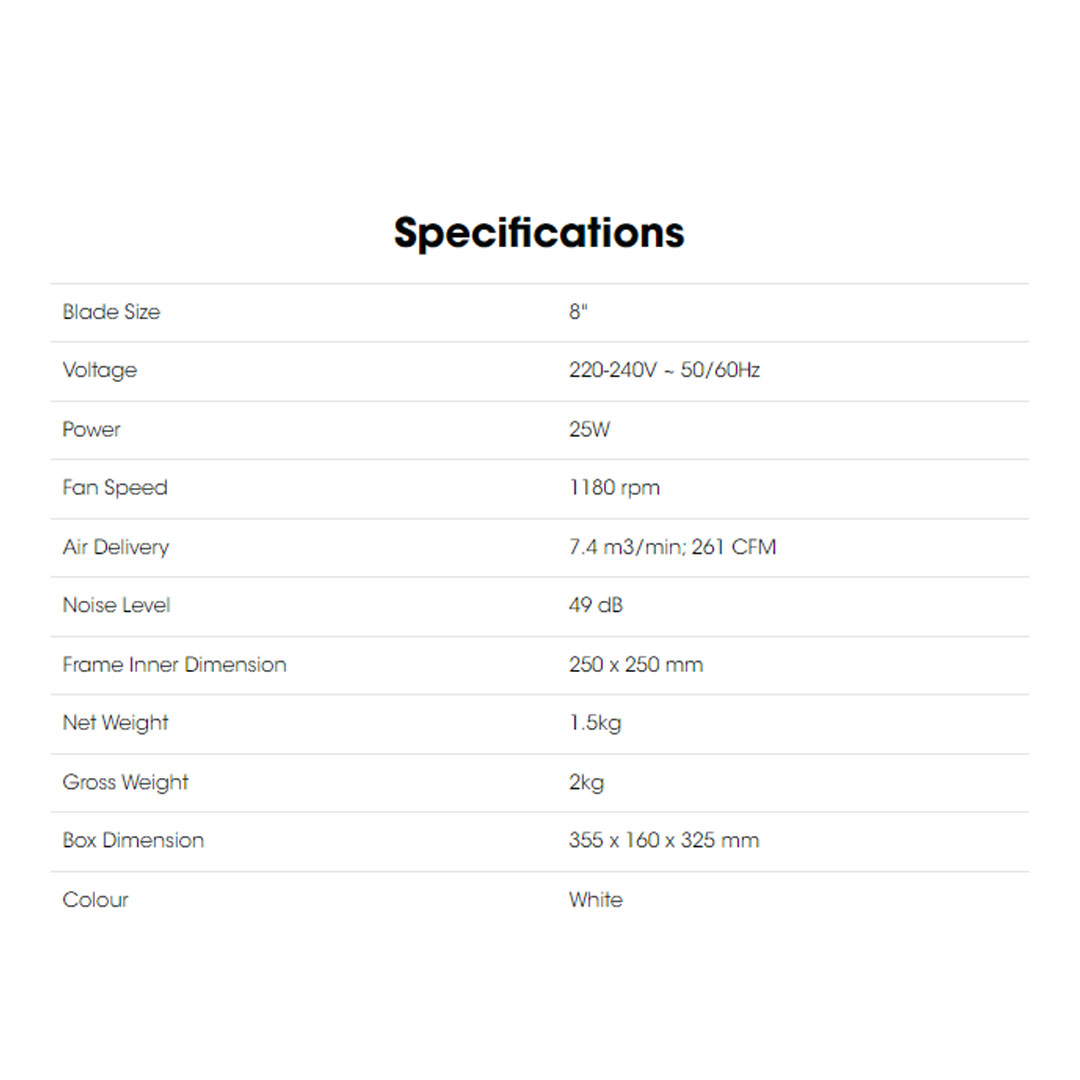Select the Blade Size label
The height and width of the screenshot is (1080, 1080).
click(x=111, y=312)
